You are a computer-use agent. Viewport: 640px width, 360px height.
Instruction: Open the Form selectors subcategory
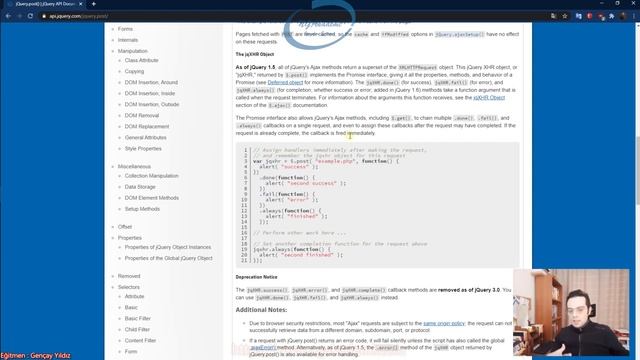click(131, 352)
